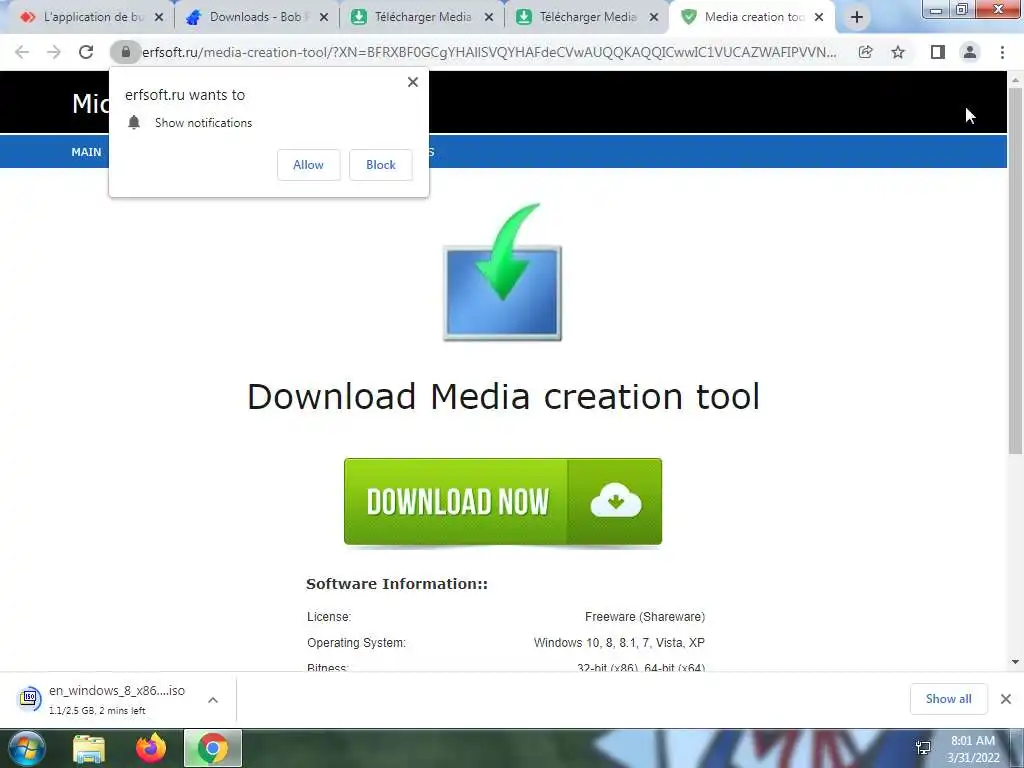
Task: Click the tab favicon of L'application tab
Action: click(27, 18)
